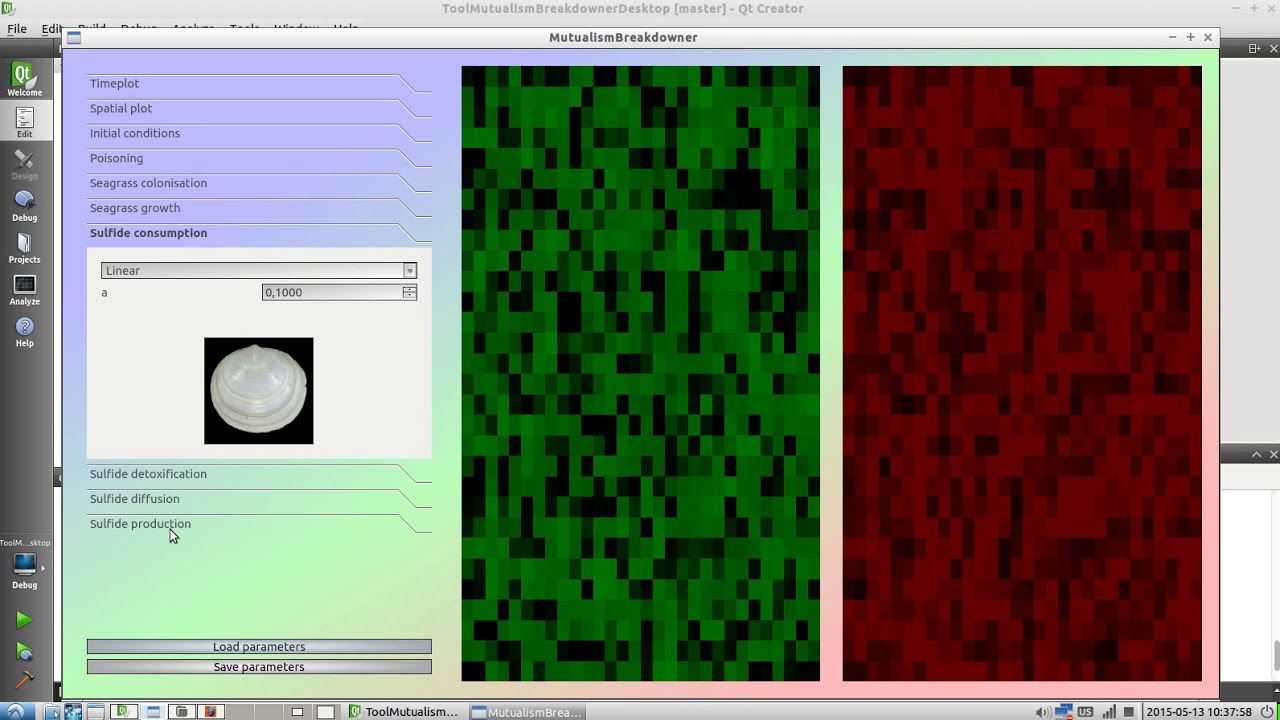Open the Linear function type dropdown

[258, 270]
